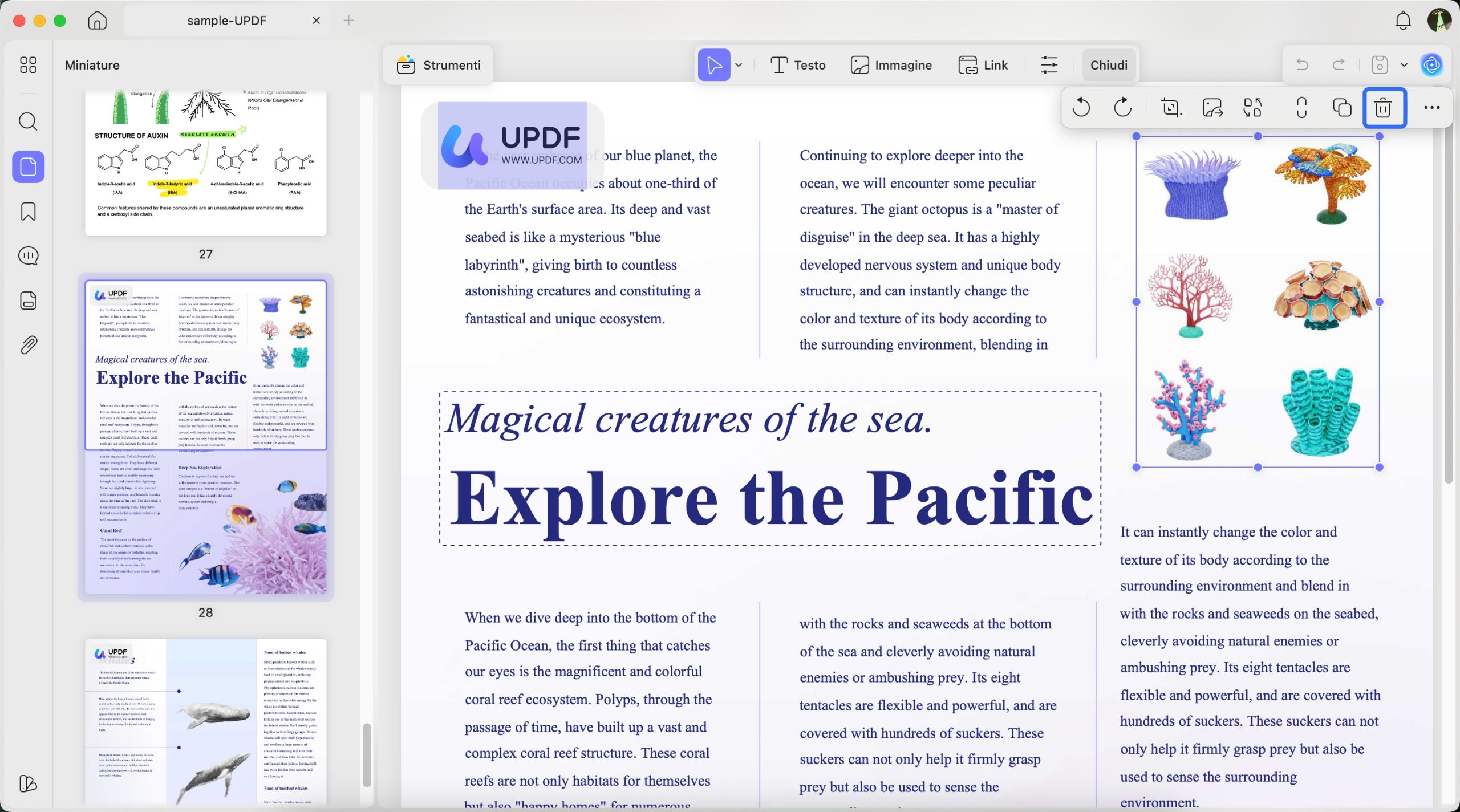Choose the Testo text tool
1460x812 pixels.
(797, 65)
